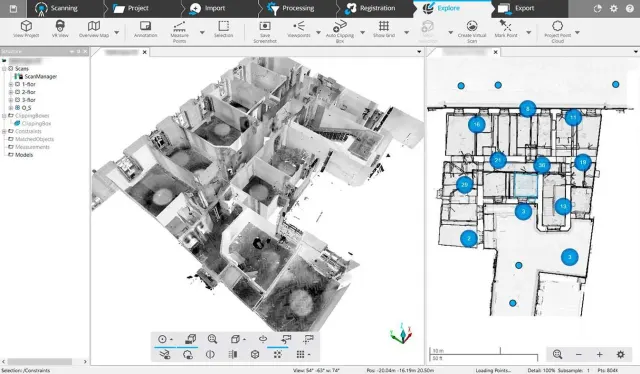Enable the Auto Clipping Box tool
Image resolution: width=640 pixels, height=374 pixels.
[x=340, y=32]
